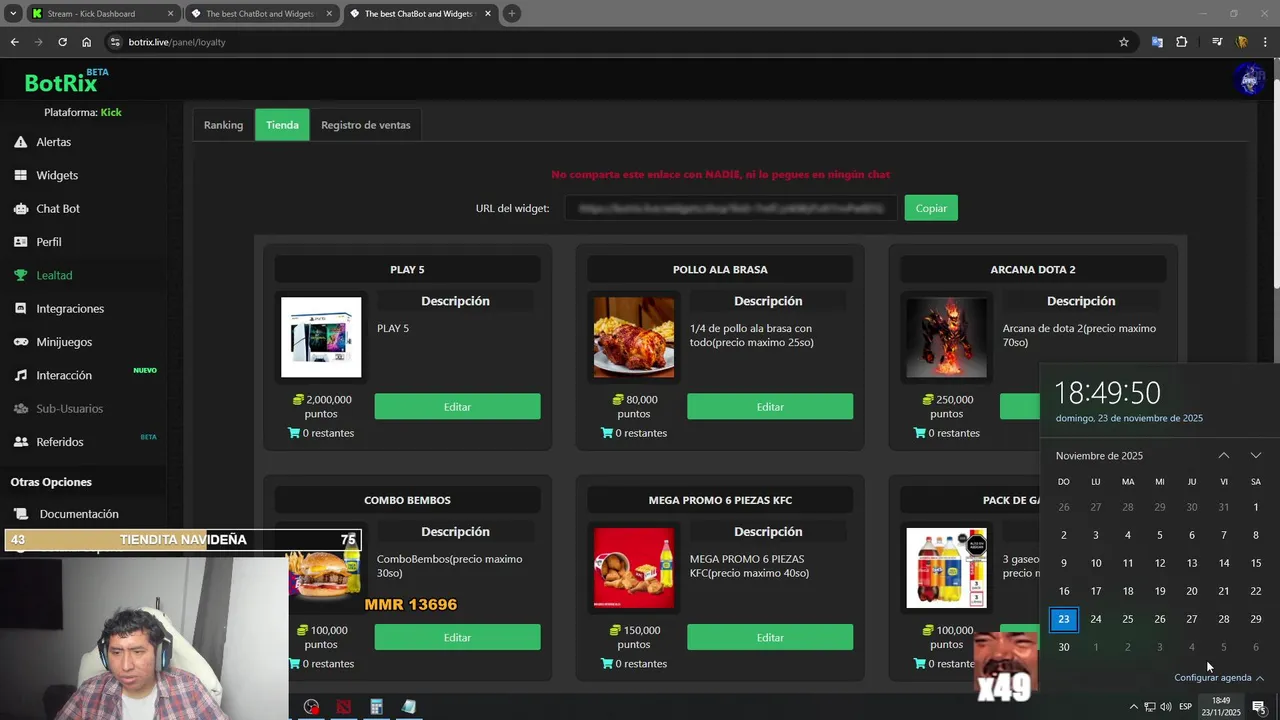Open Integraciones in the sidebar
This screenshot has height=720, width=1280.
tap(70, 309)
